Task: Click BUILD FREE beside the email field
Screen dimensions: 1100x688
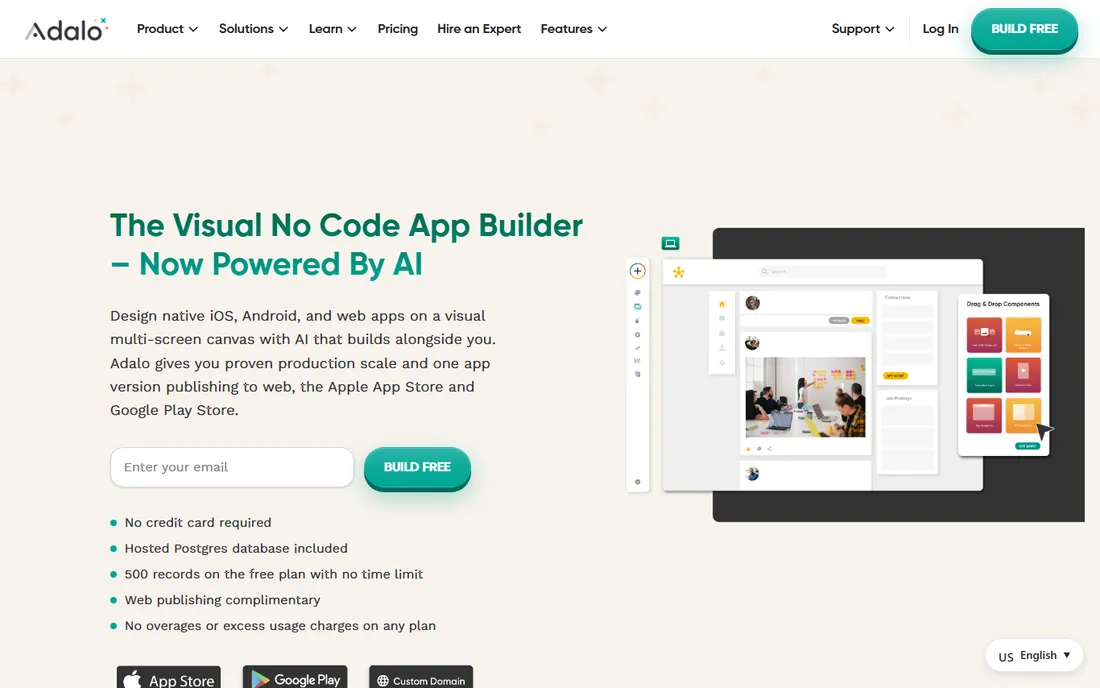Action: tap(417, 467)
